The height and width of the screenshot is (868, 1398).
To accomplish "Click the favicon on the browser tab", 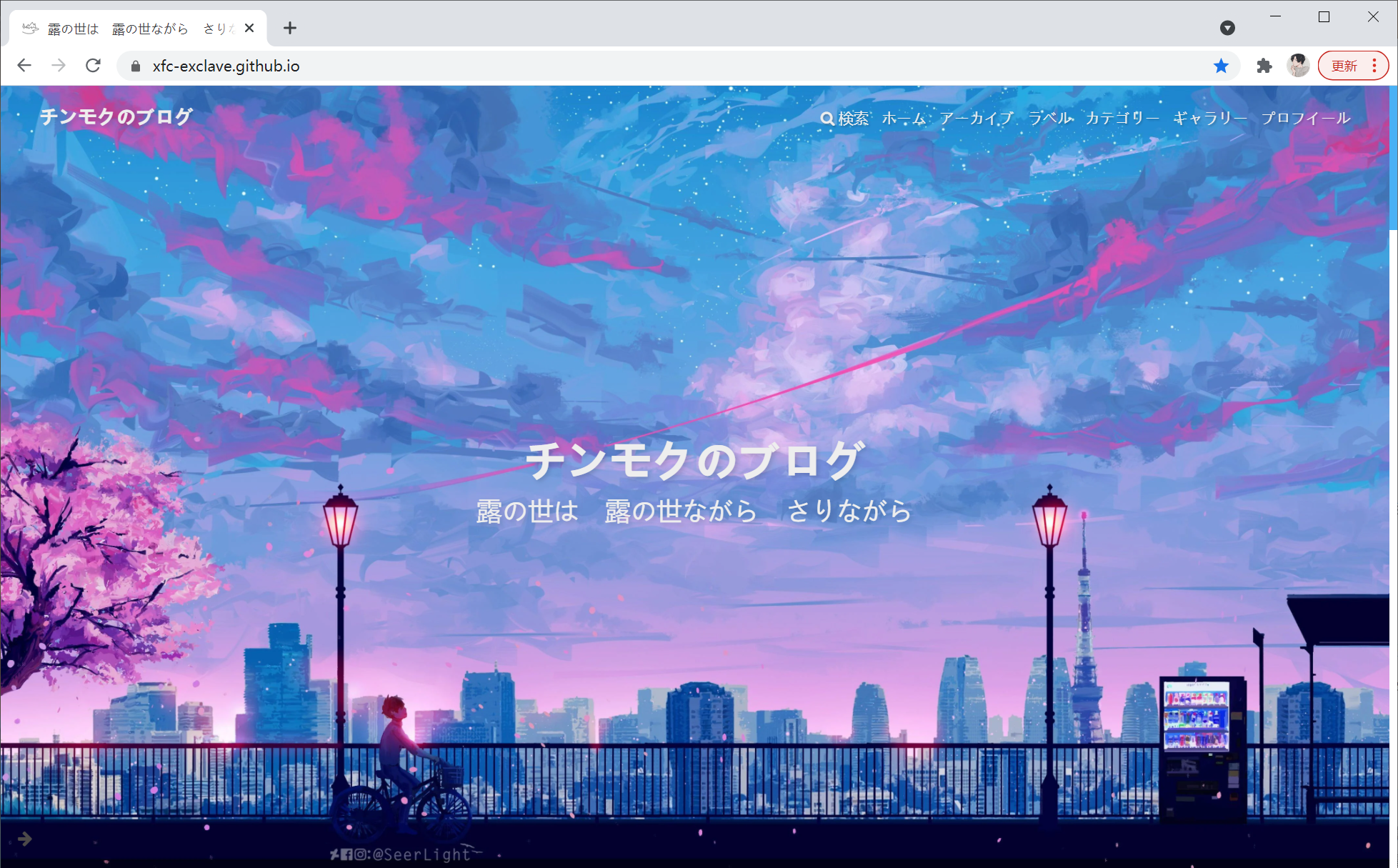I will pos(30,28).
